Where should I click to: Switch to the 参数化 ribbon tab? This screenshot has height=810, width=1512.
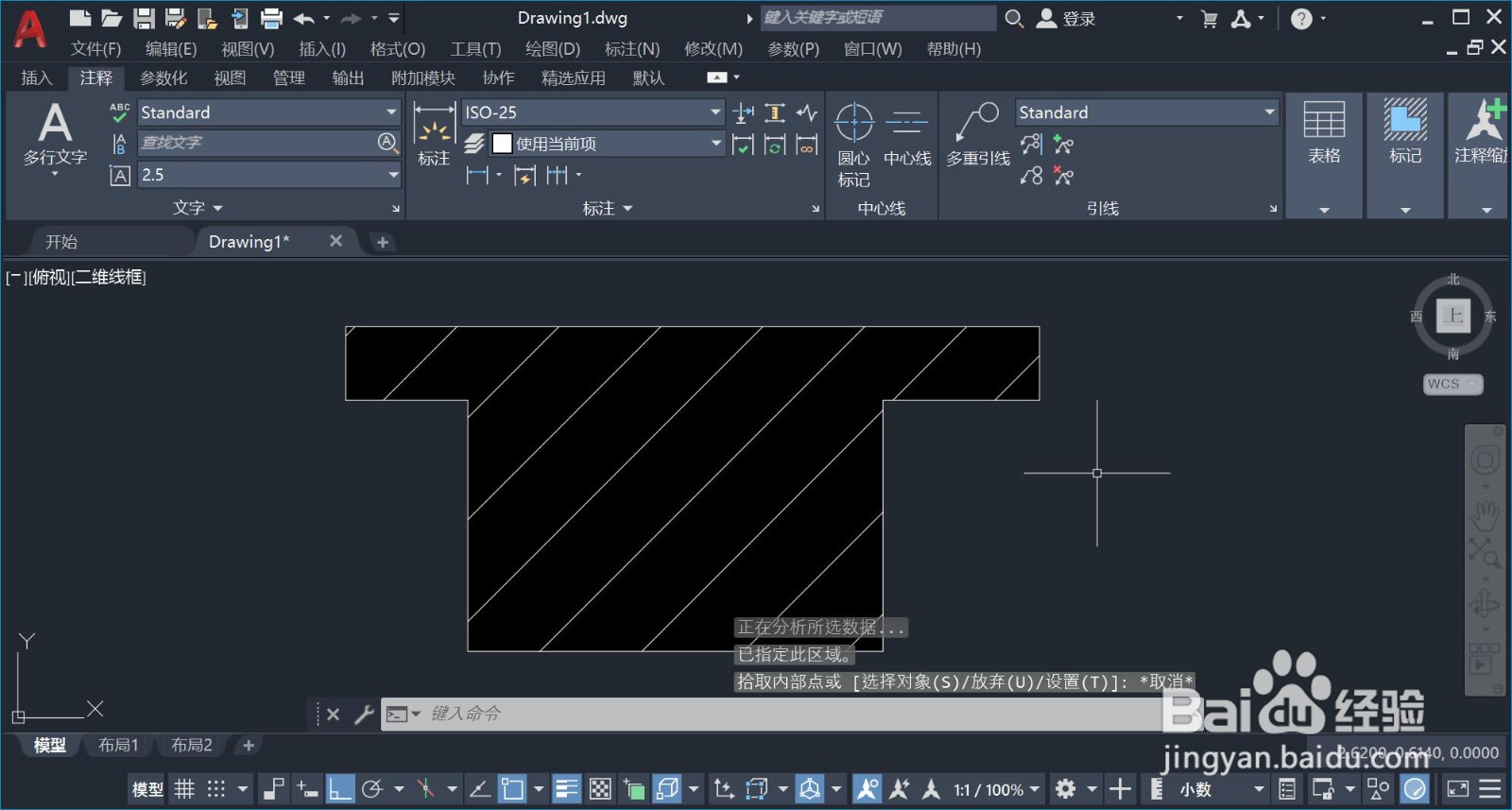(163, 78)
